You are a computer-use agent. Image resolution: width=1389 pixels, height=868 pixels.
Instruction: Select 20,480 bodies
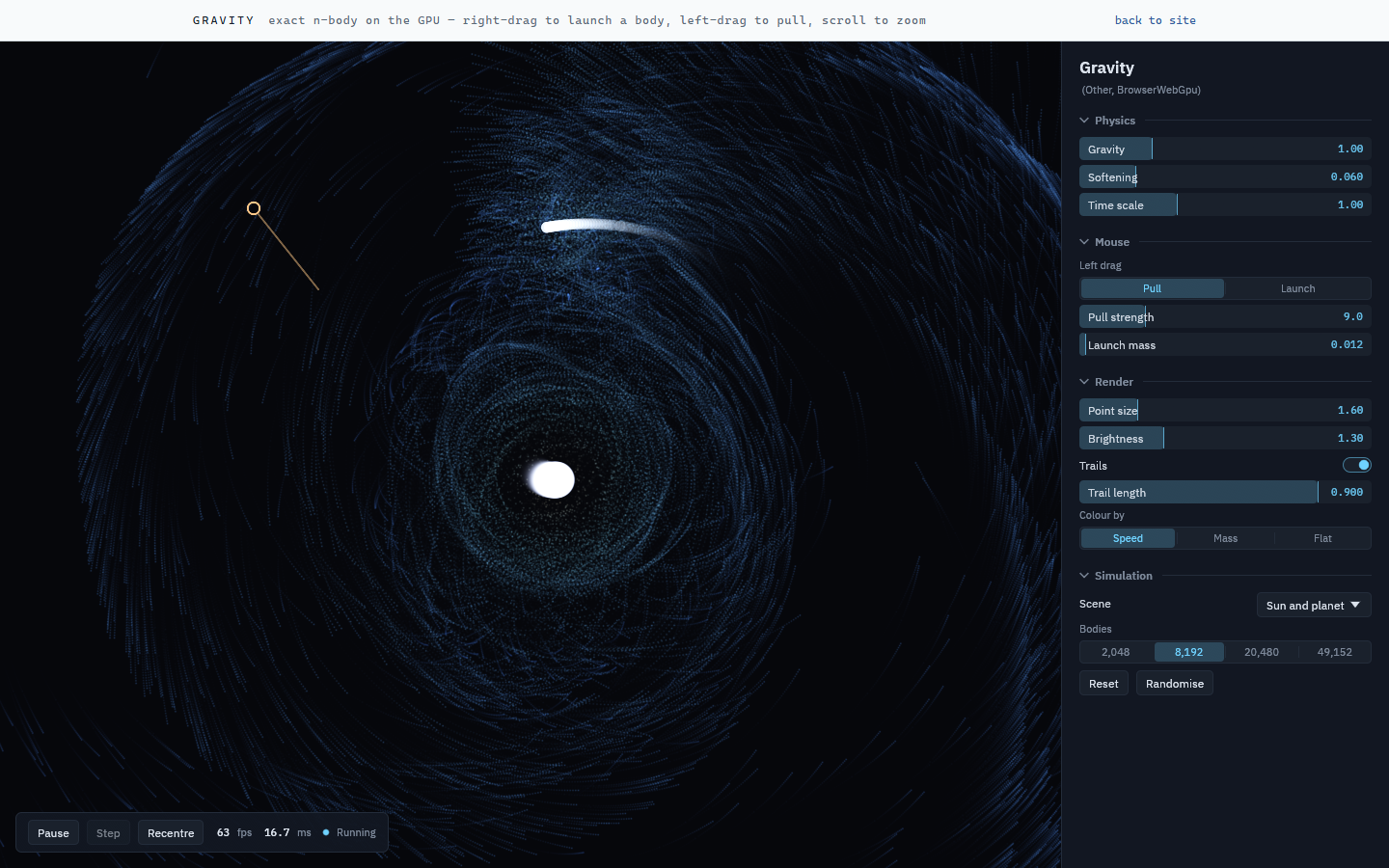point(1262,652)
